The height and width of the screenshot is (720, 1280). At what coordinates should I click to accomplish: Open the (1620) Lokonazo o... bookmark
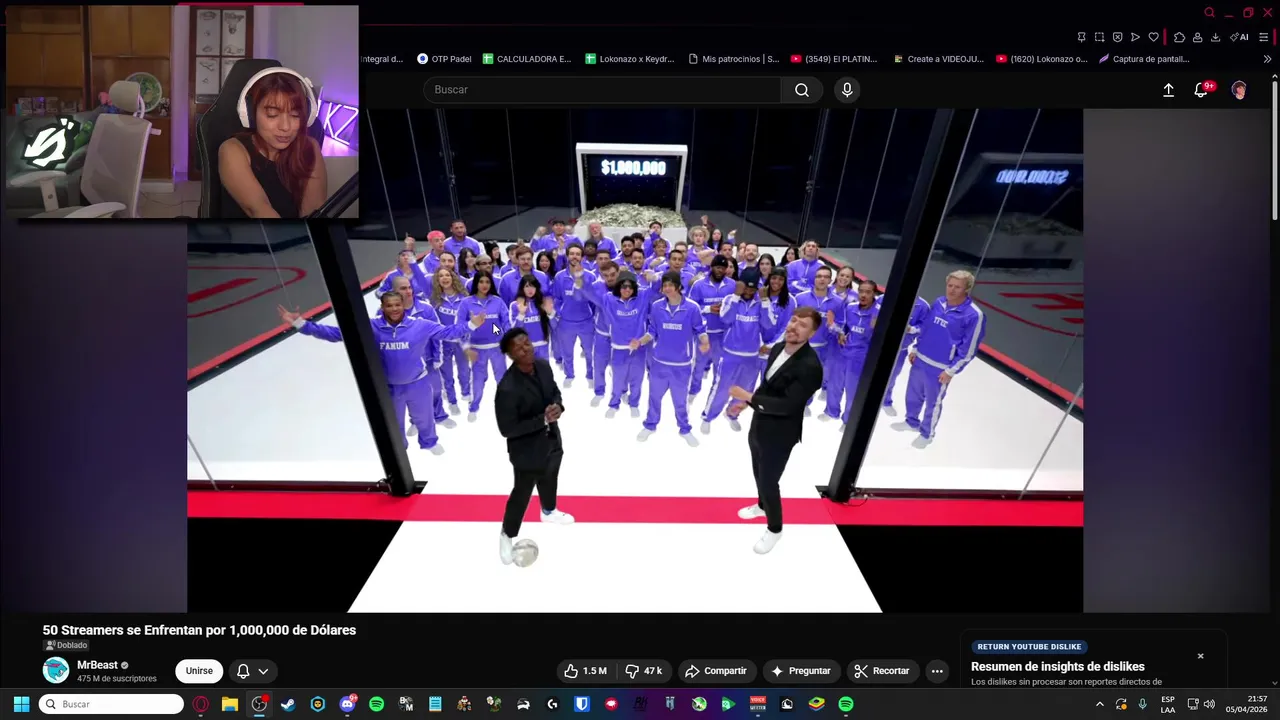(x=1042, y=59)
